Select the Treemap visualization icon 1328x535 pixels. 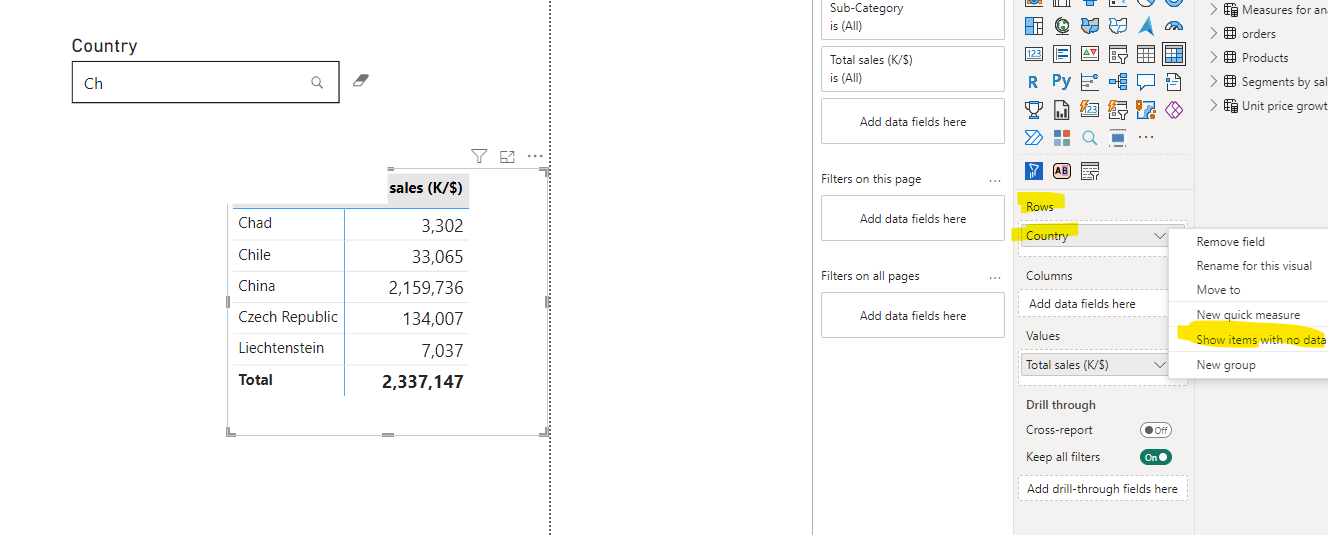(x=1034, y=26)
